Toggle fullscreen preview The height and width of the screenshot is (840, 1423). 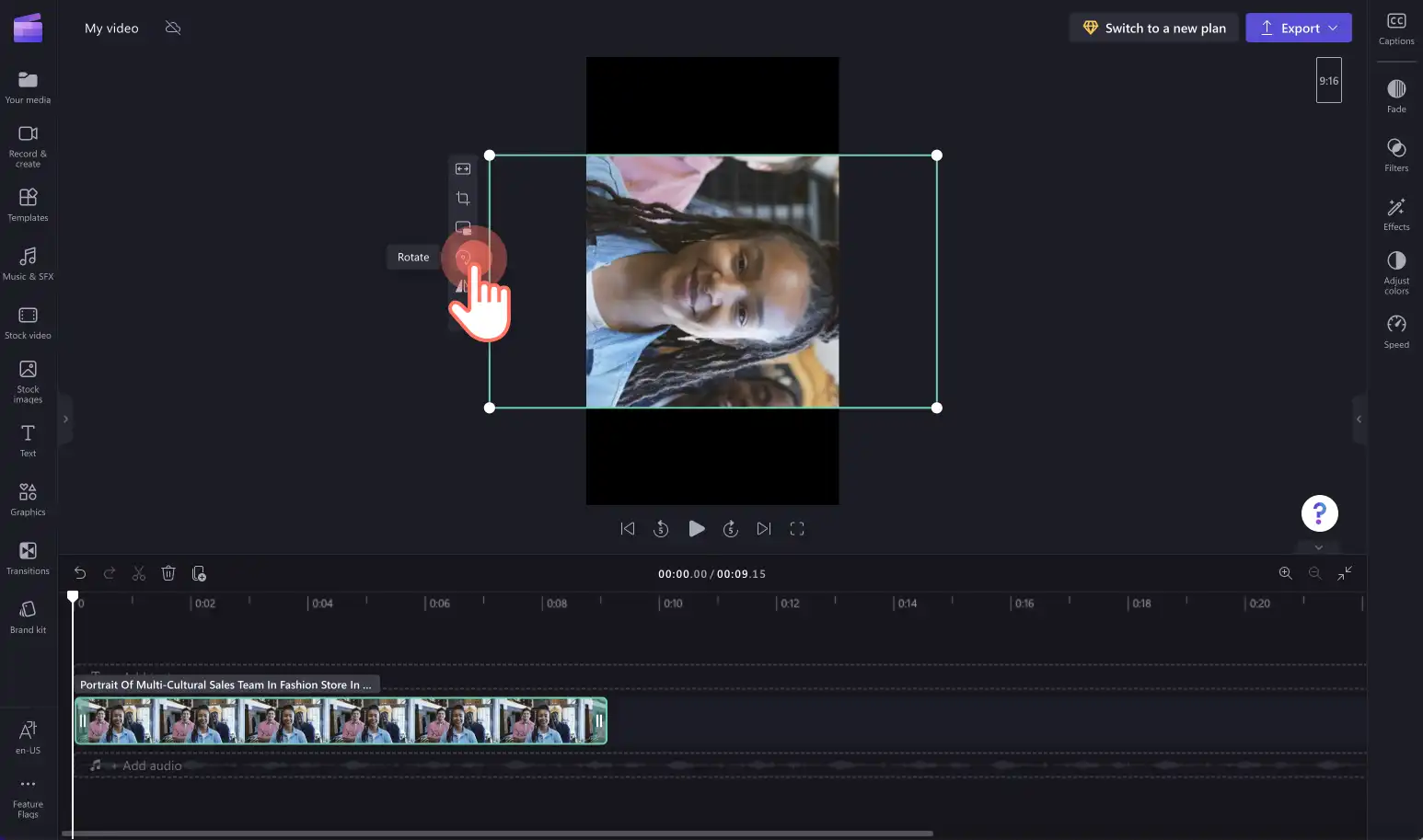797,528
